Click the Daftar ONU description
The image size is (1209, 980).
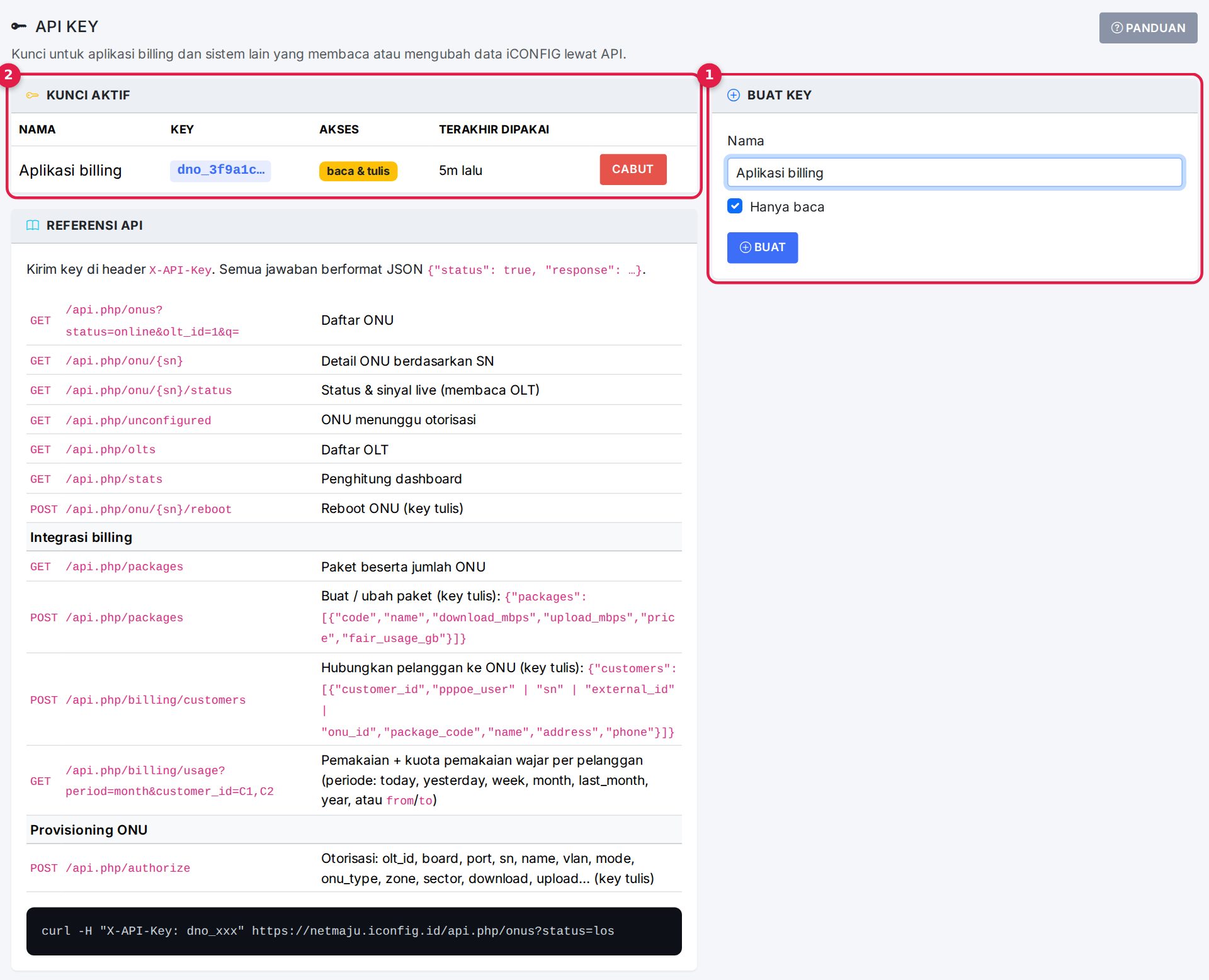357,320
